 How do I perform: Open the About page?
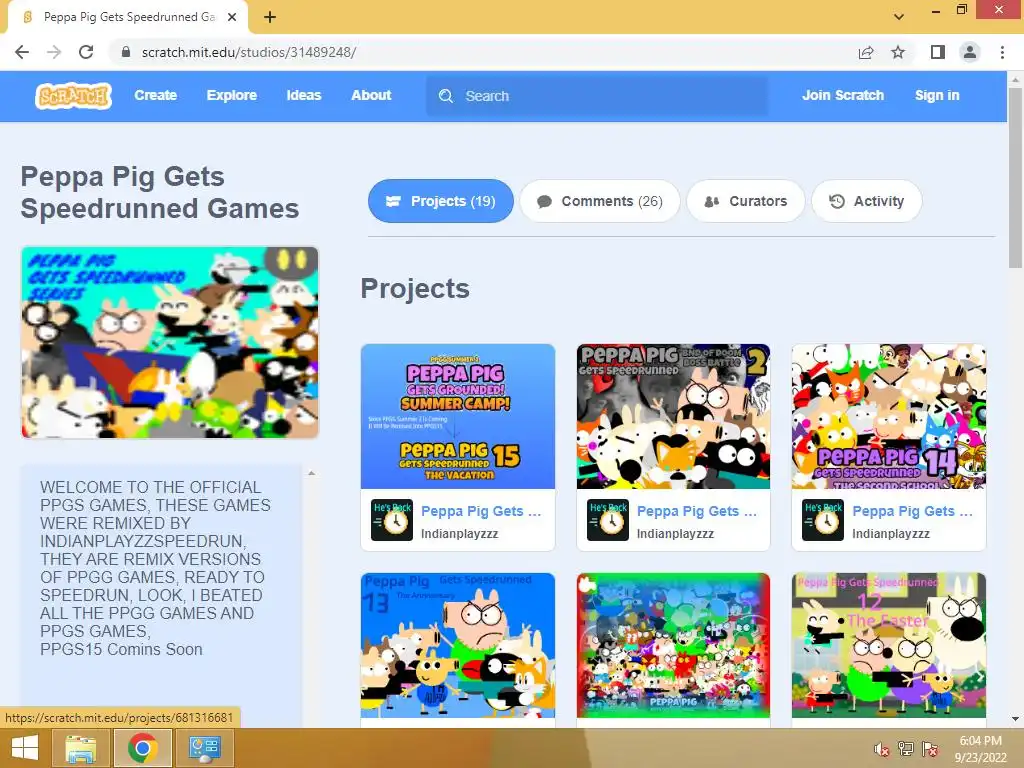coord(371,95)
